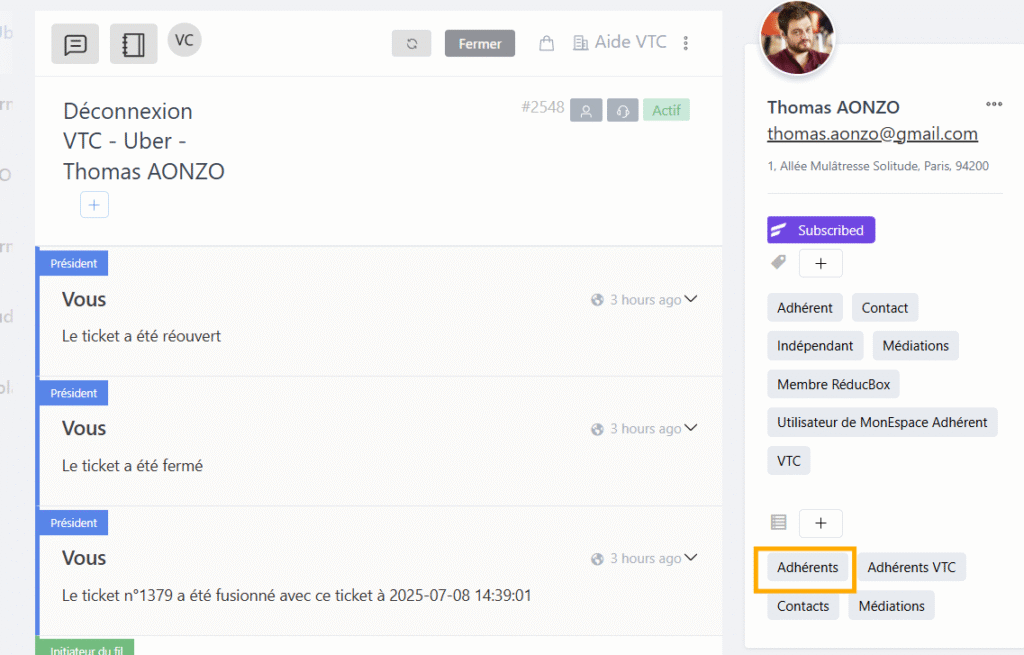Screen dimensions: 1024x655
Task: Add a new tag with the plus button
Action: tap(820, 263)
